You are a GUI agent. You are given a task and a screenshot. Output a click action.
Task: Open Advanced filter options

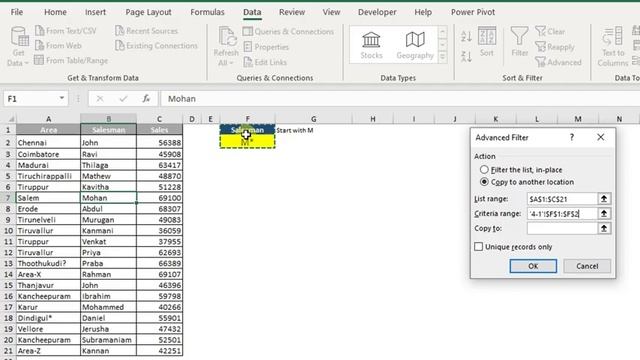[x=558, y=62]
